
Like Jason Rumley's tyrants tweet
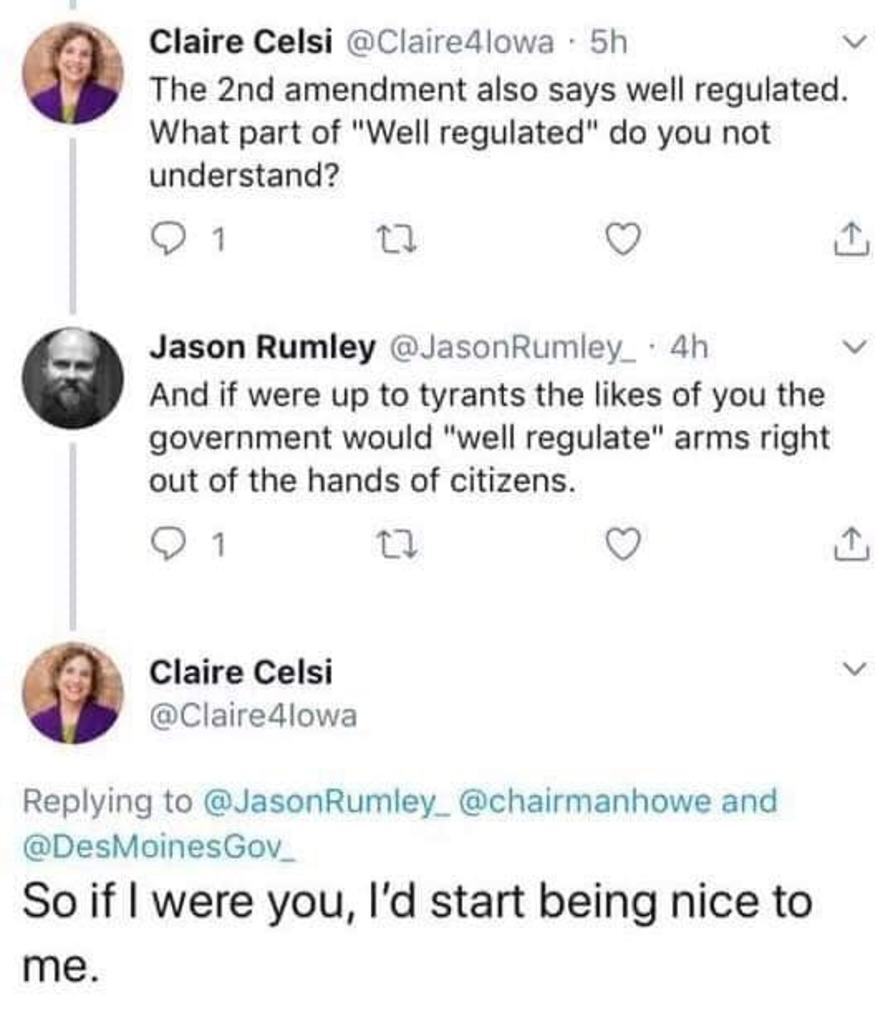622,543
